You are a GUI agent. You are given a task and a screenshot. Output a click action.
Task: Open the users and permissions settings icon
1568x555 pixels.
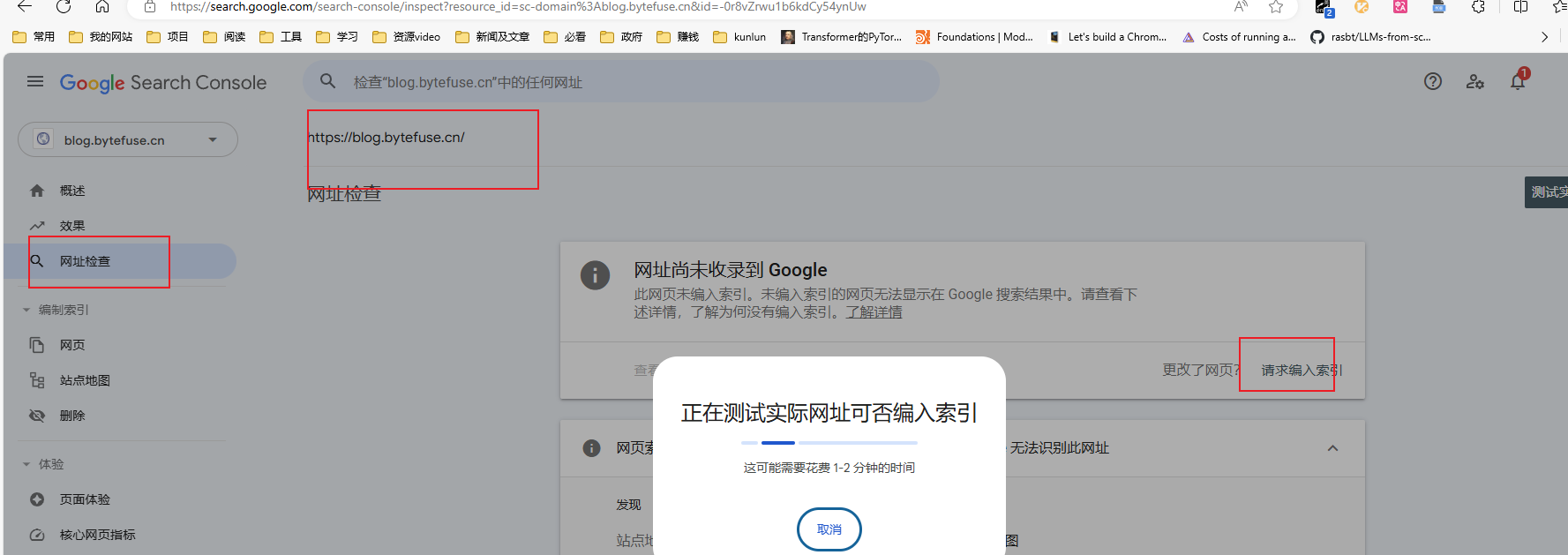1474,82
